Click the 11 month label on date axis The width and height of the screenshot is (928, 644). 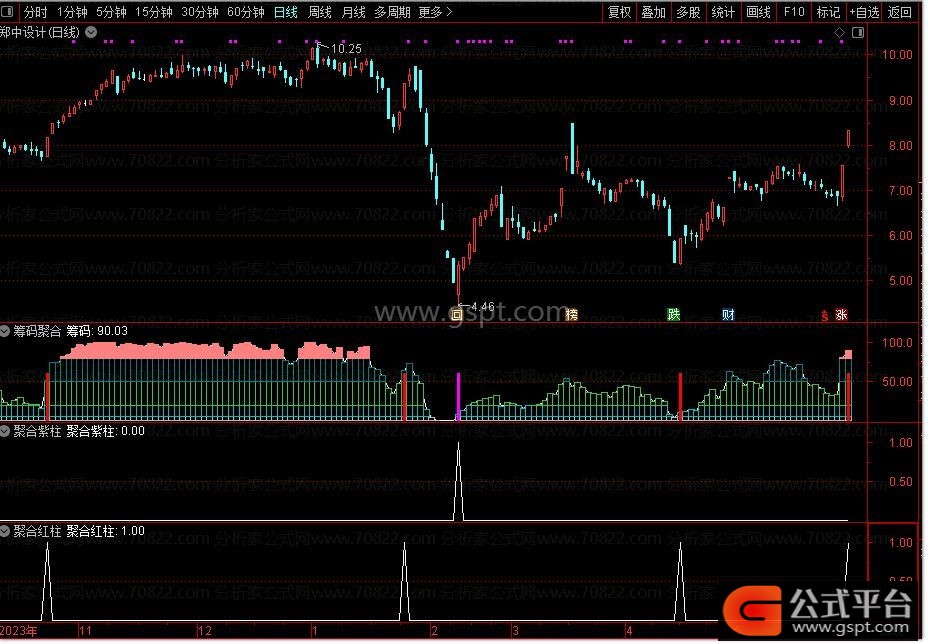85,631
